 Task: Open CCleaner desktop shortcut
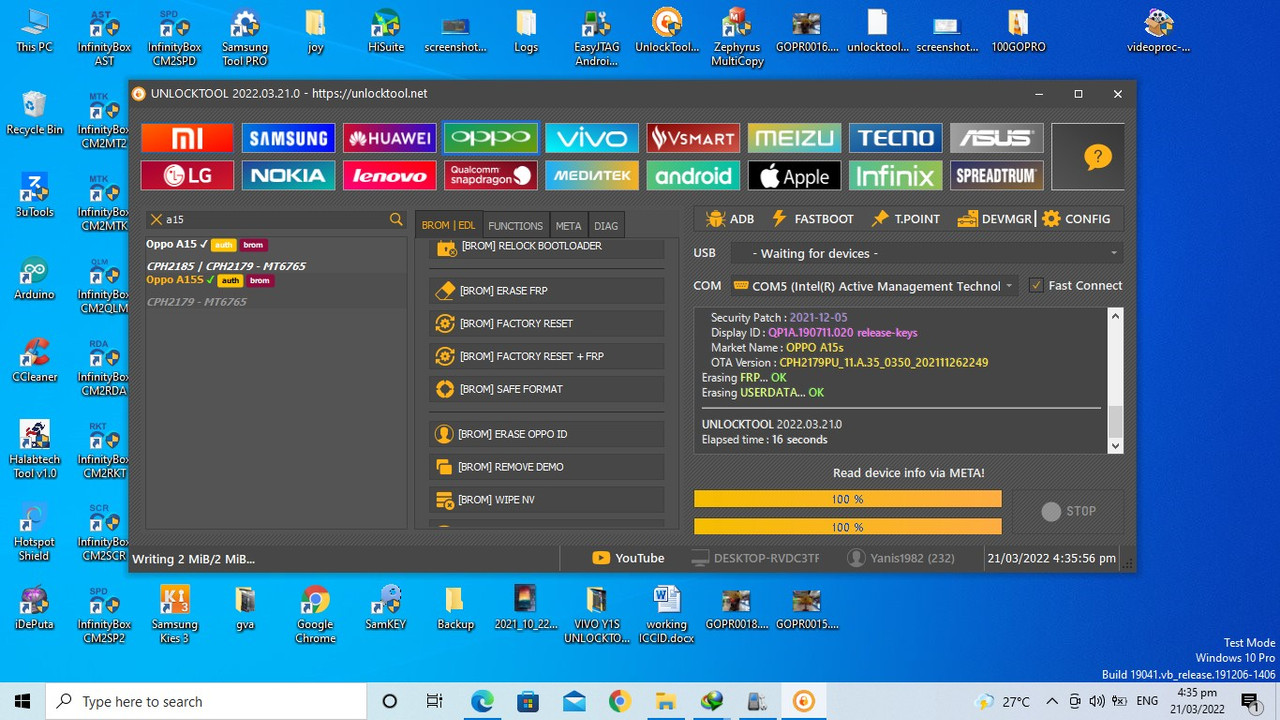(34, 360)
